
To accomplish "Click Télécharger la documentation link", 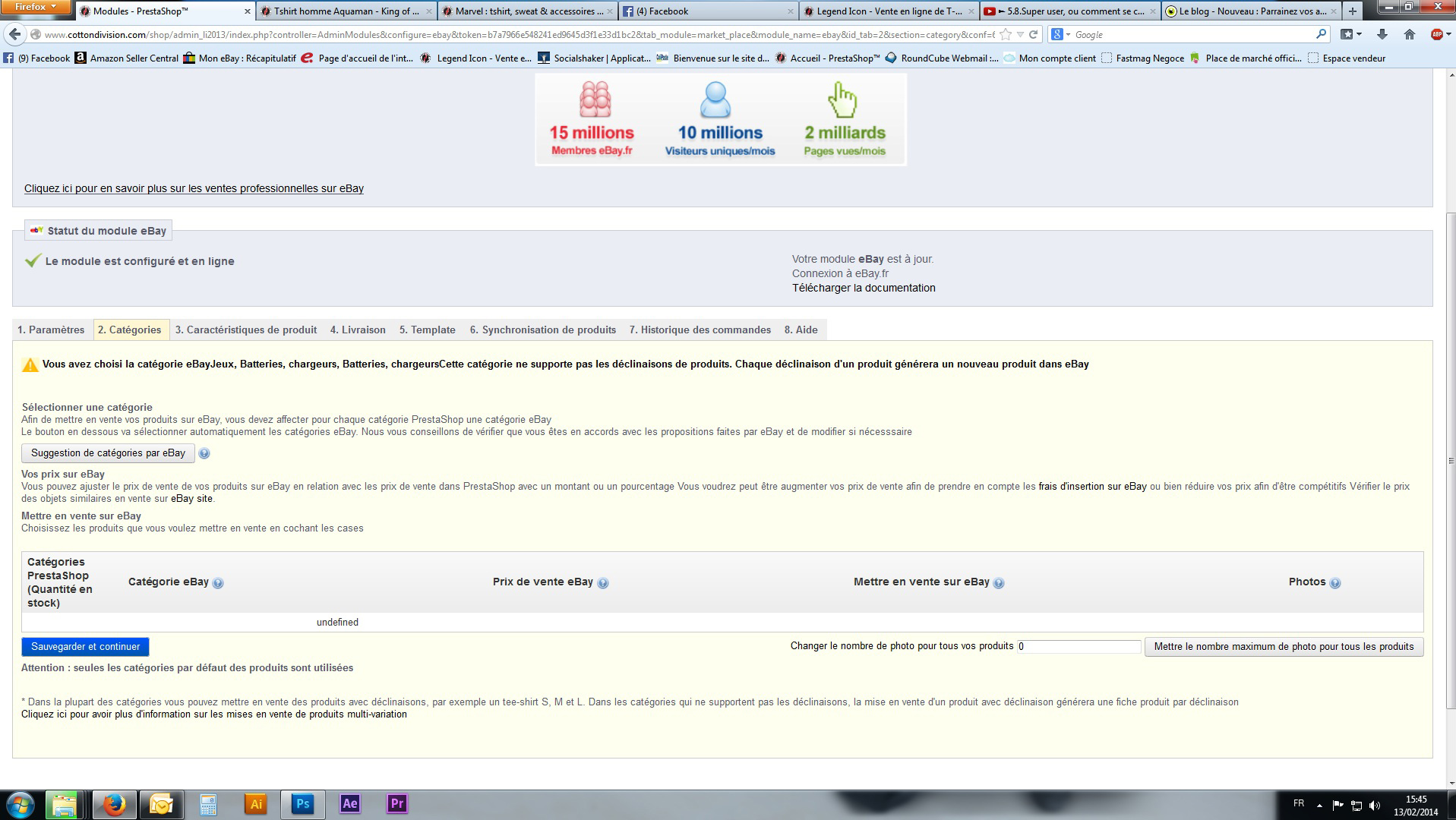I will [x=864, y=288].
